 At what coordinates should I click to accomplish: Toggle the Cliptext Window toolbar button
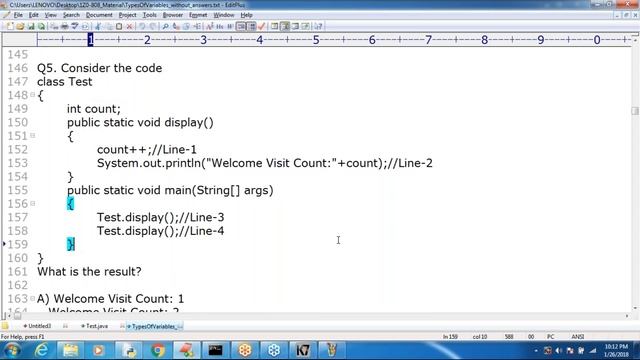pos(284,27)
